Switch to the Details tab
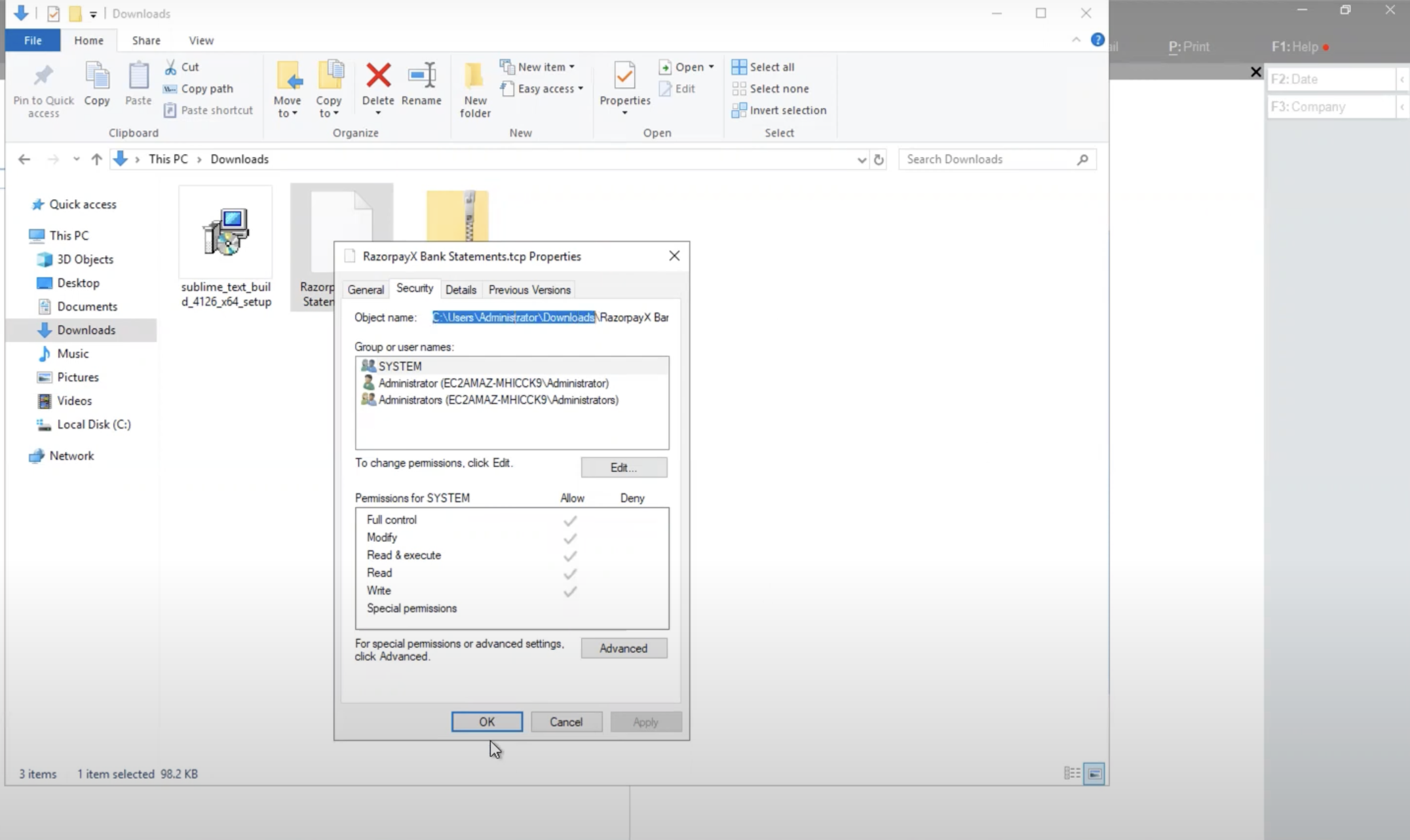The height and width of the screenshot is (840, 1410). tap(461, 290)
